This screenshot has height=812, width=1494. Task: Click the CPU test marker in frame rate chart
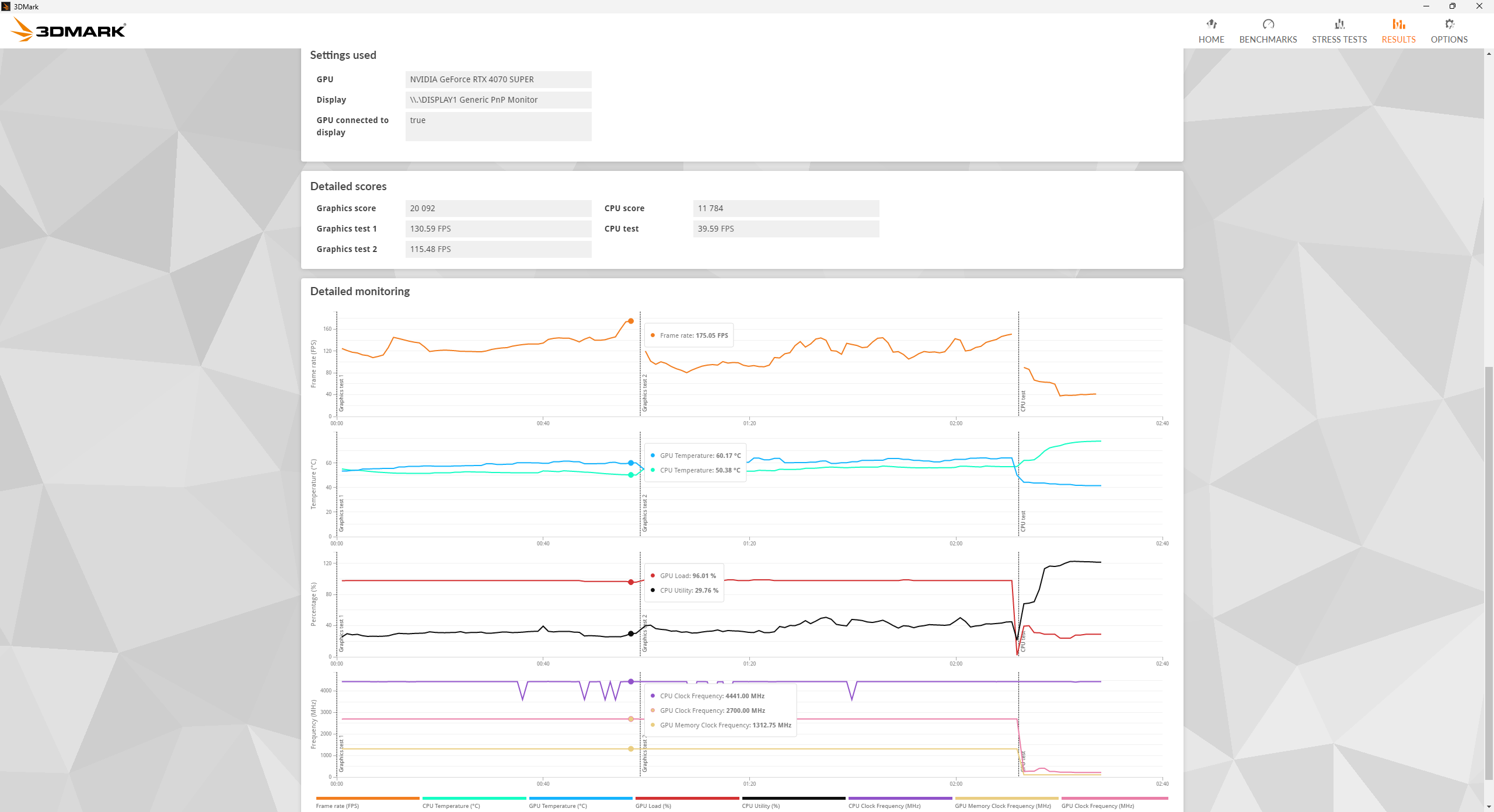(x=1023, y=401)
